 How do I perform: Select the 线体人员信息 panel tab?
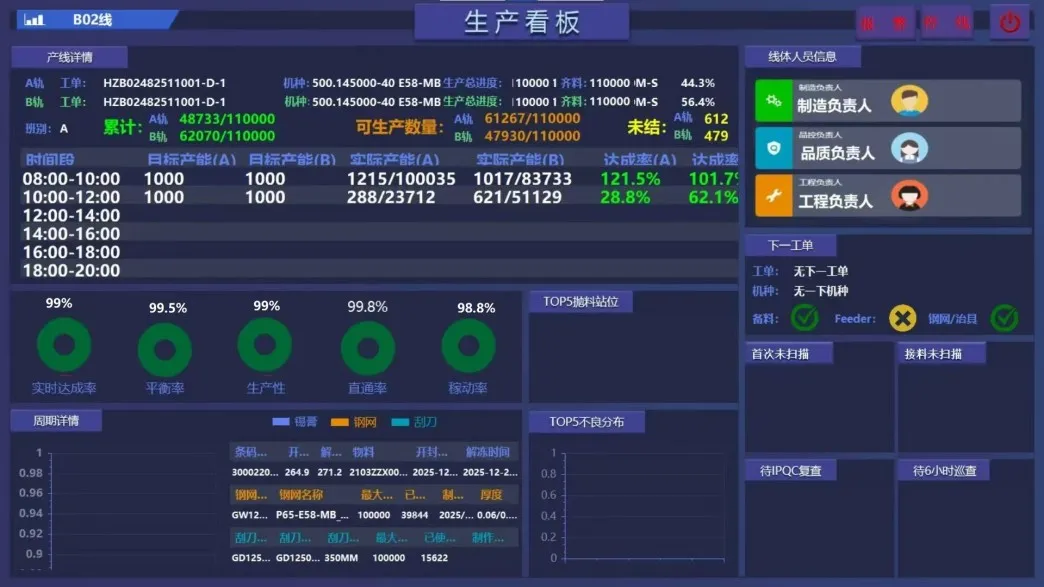pyautogui.click(x=802, y=57)
